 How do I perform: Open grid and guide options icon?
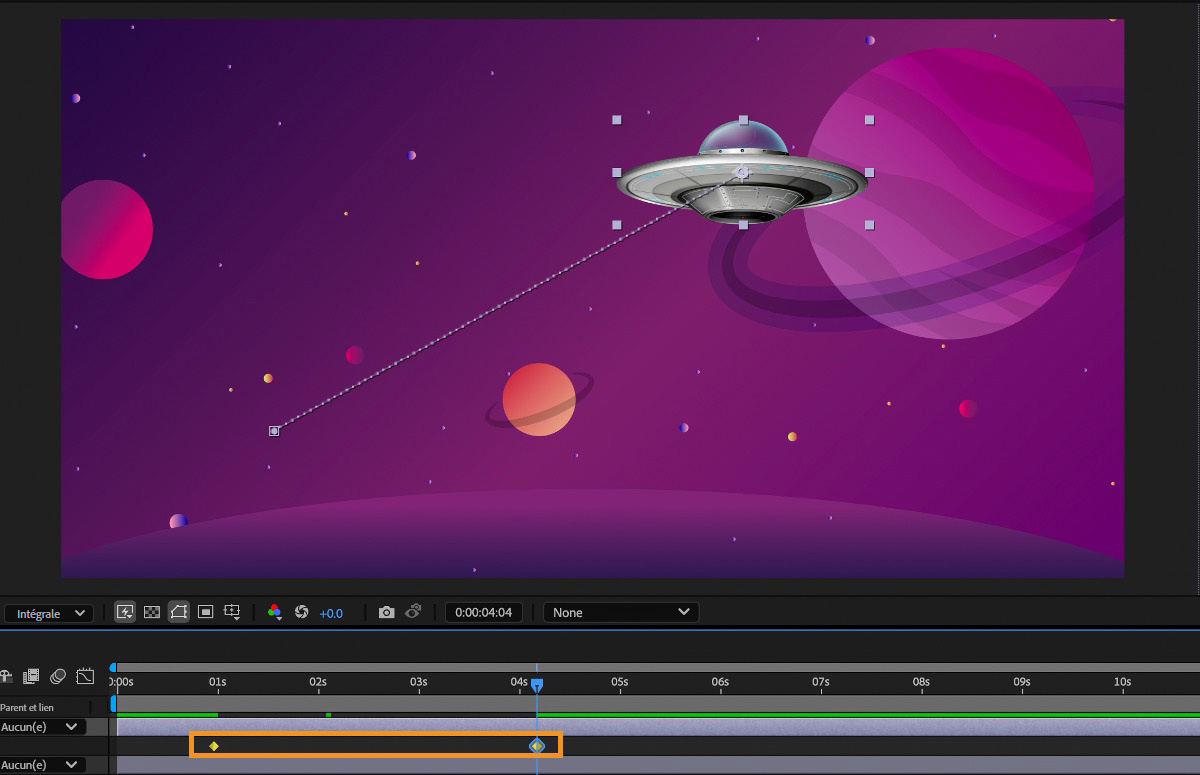pyautogui.click(x=232, y=612)
